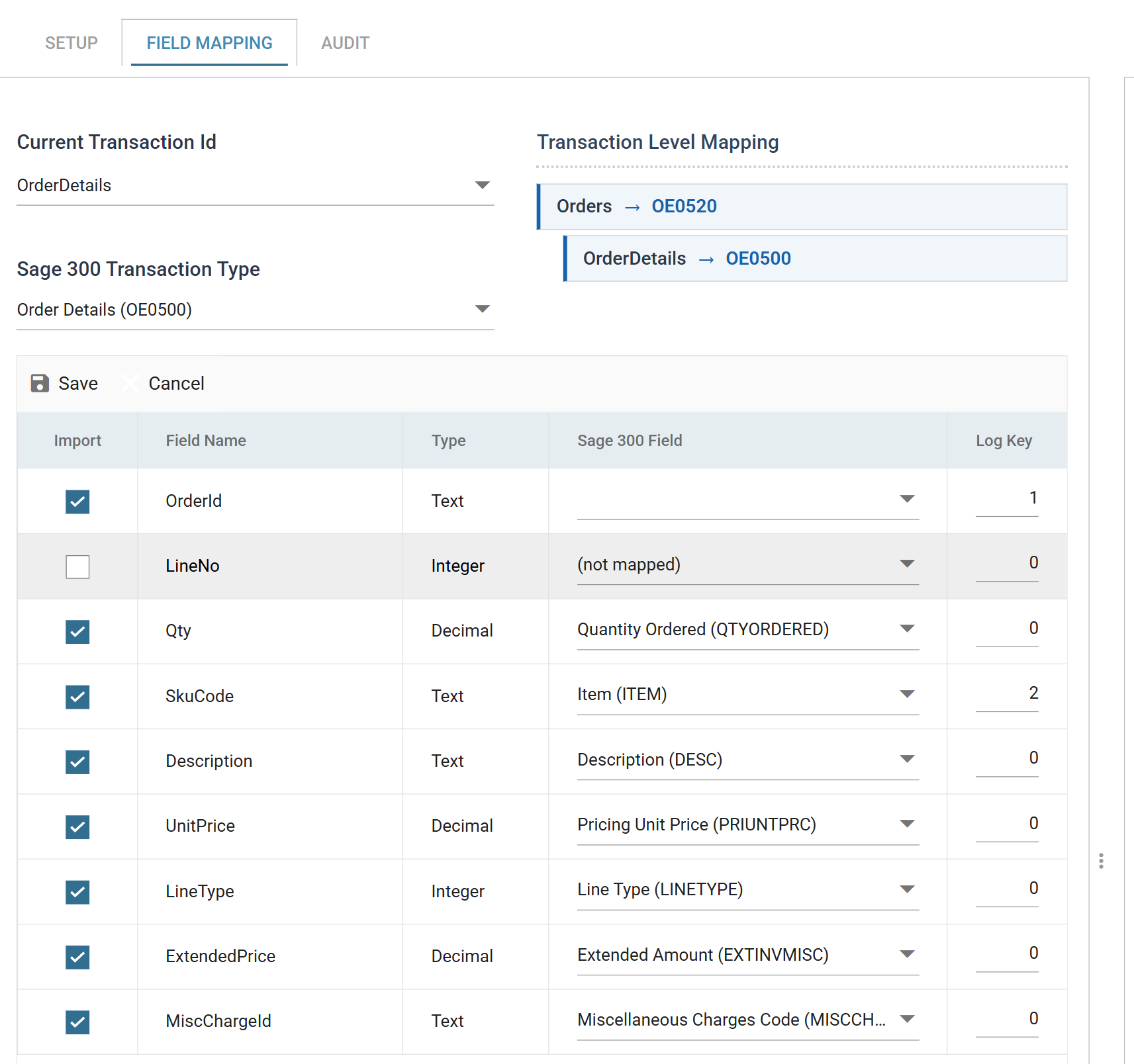Check the LineNo import checkbox
This screenshot has width=1134, height=1064.
[77, 566]
